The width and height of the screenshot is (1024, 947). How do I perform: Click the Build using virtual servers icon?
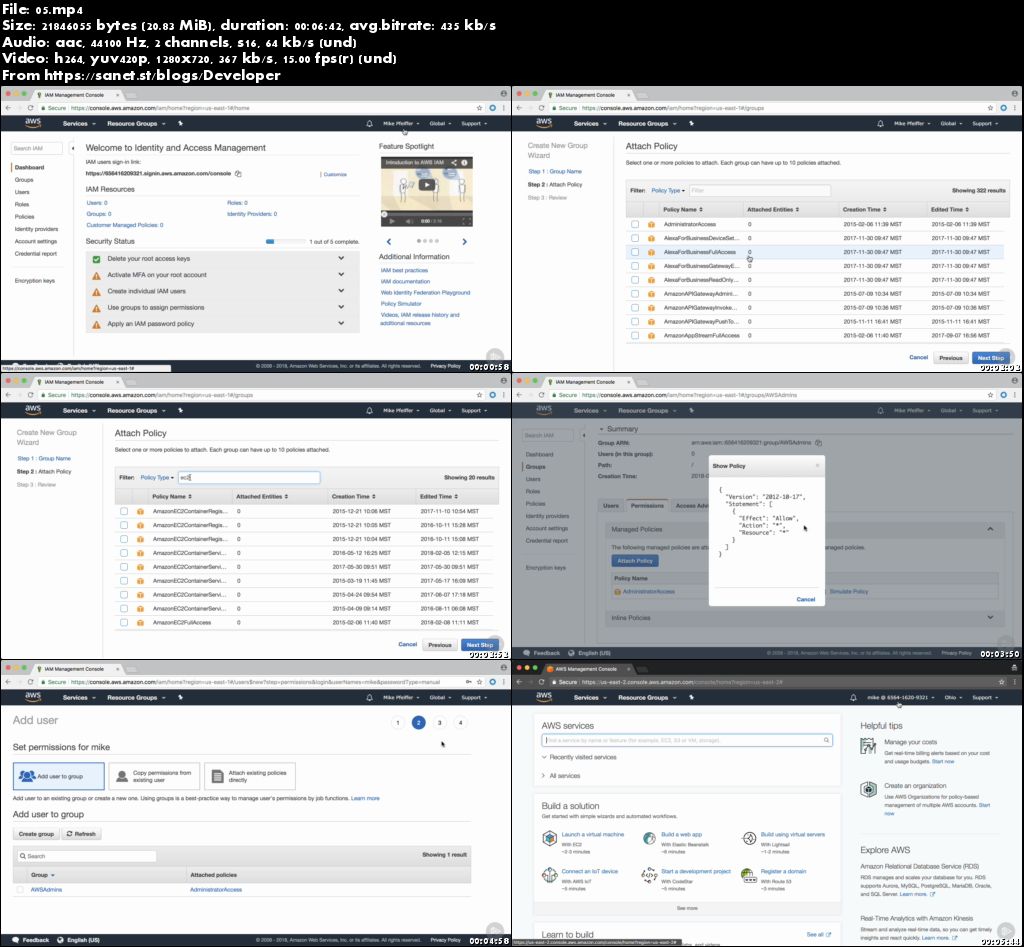tap(749, 838)
